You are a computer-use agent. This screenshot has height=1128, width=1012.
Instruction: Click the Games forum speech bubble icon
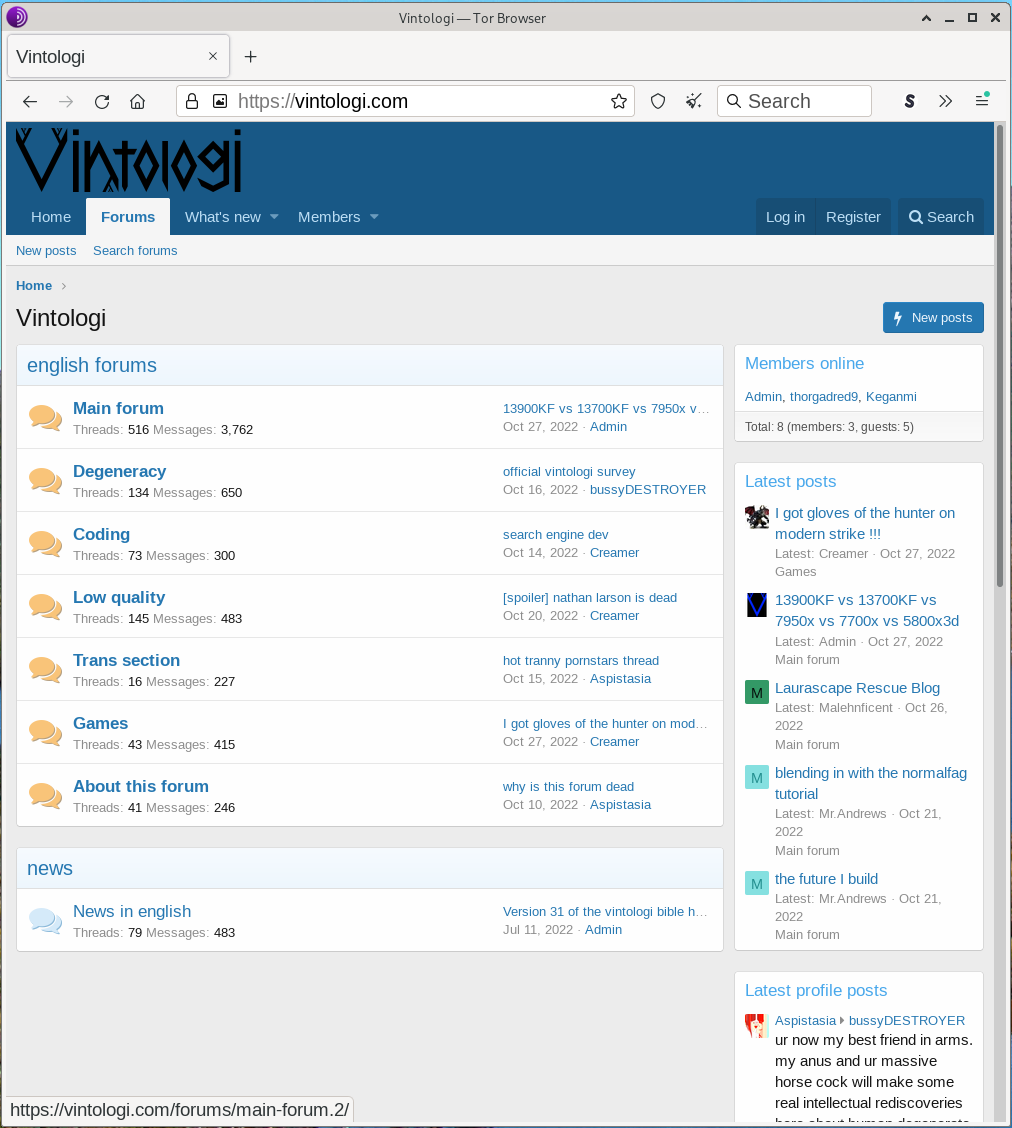pos(45,732)
